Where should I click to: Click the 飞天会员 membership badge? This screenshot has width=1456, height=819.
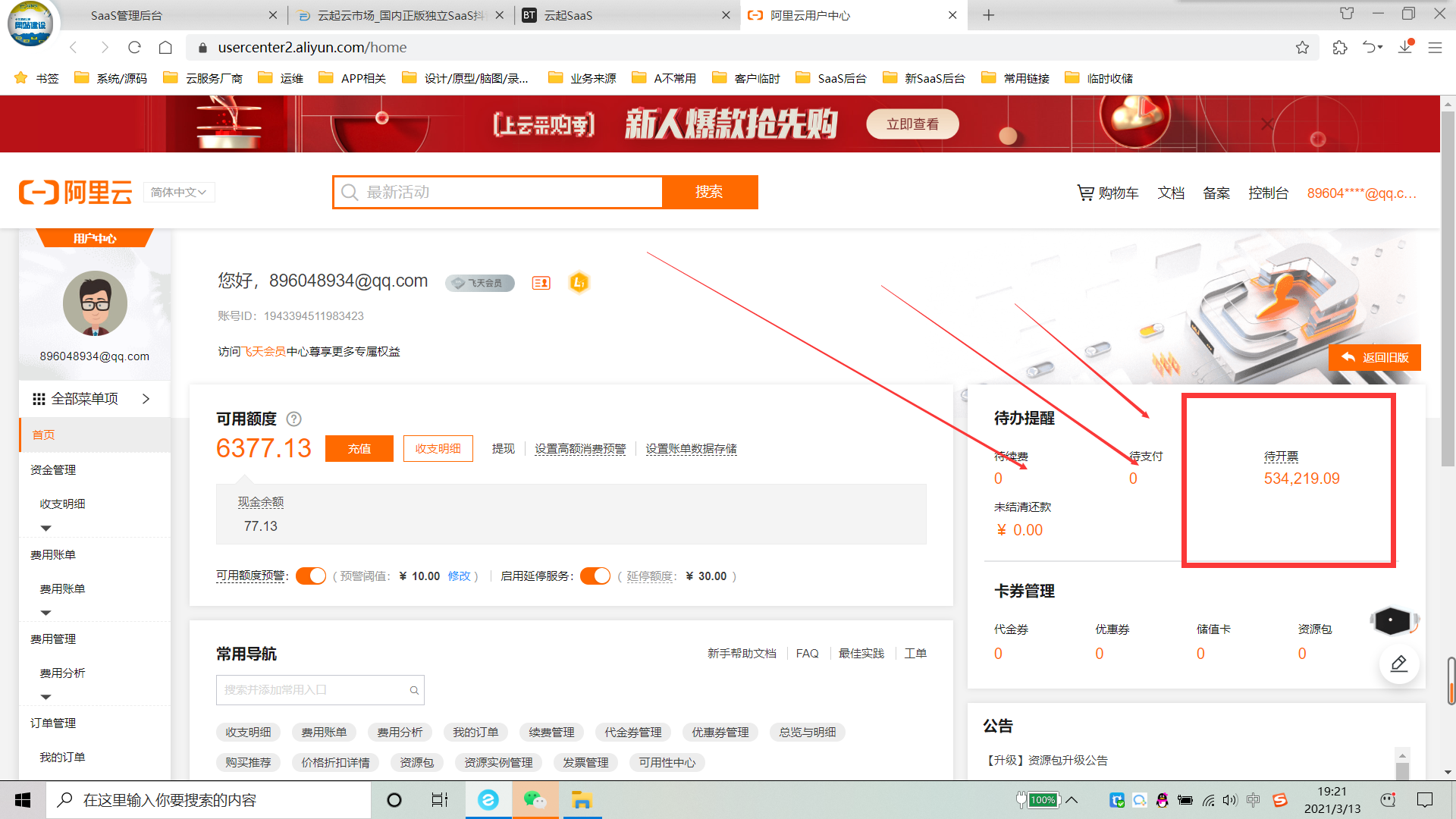pos(480,283)
